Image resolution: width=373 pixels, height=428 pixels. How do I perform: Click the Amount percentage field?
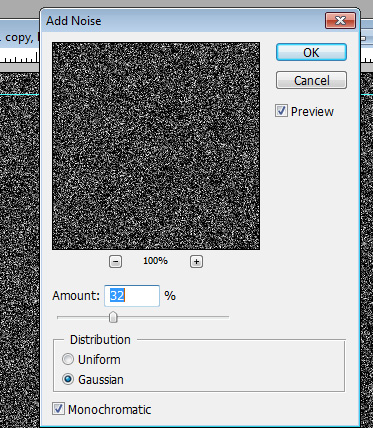(x=132, y=296)
